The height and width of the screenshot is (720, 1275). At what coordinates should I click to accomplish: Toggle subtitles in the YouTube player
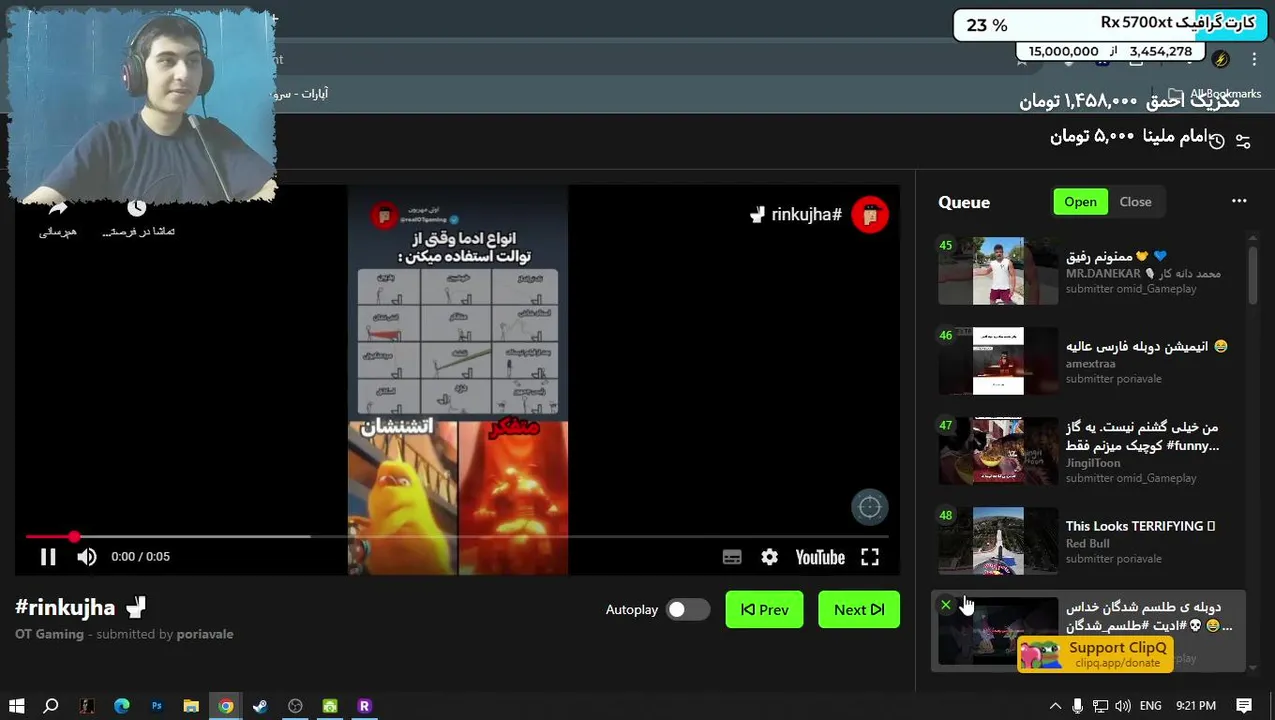click(x=732, y=557)
